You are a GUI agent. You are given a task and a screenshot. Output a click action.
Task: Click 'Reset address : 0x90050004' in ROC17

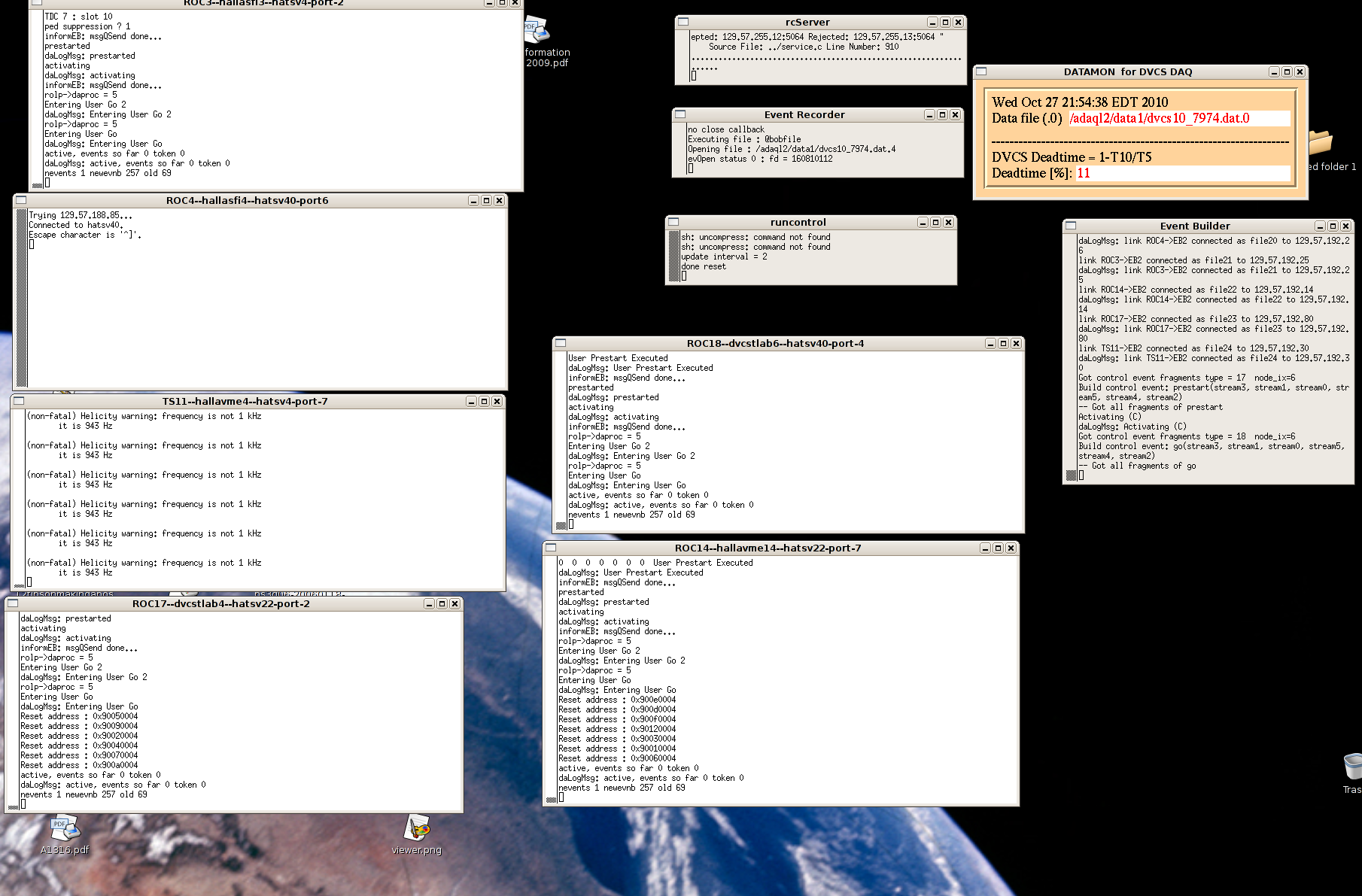point(79,716)
